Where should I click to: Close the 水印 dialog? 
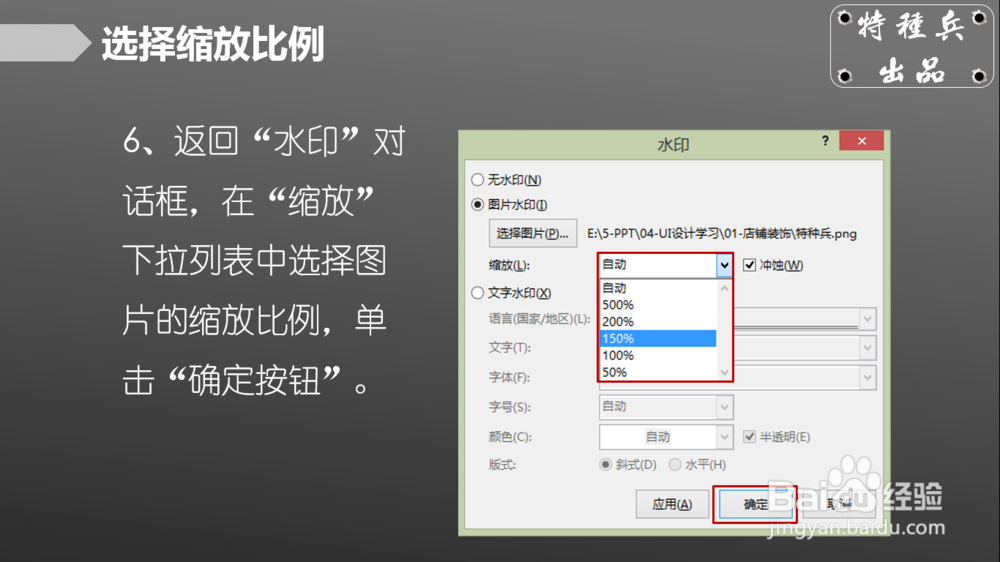point(862,141)
